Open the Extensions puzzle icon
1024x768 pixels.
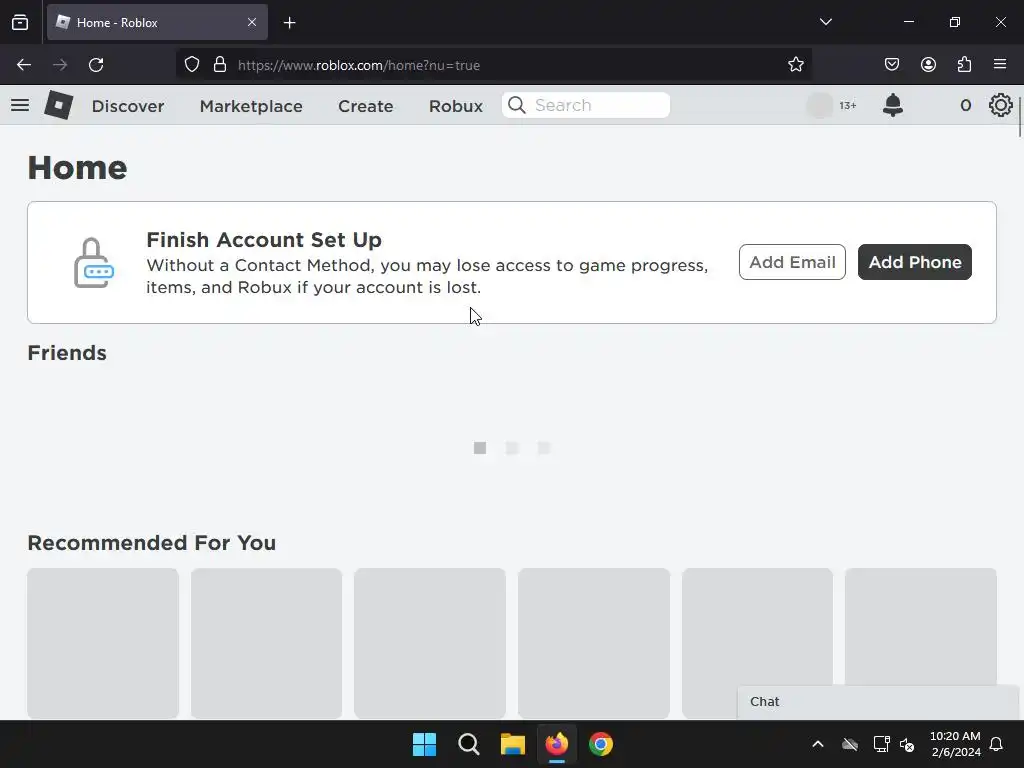pyautogui.click(x=964, y=64)
